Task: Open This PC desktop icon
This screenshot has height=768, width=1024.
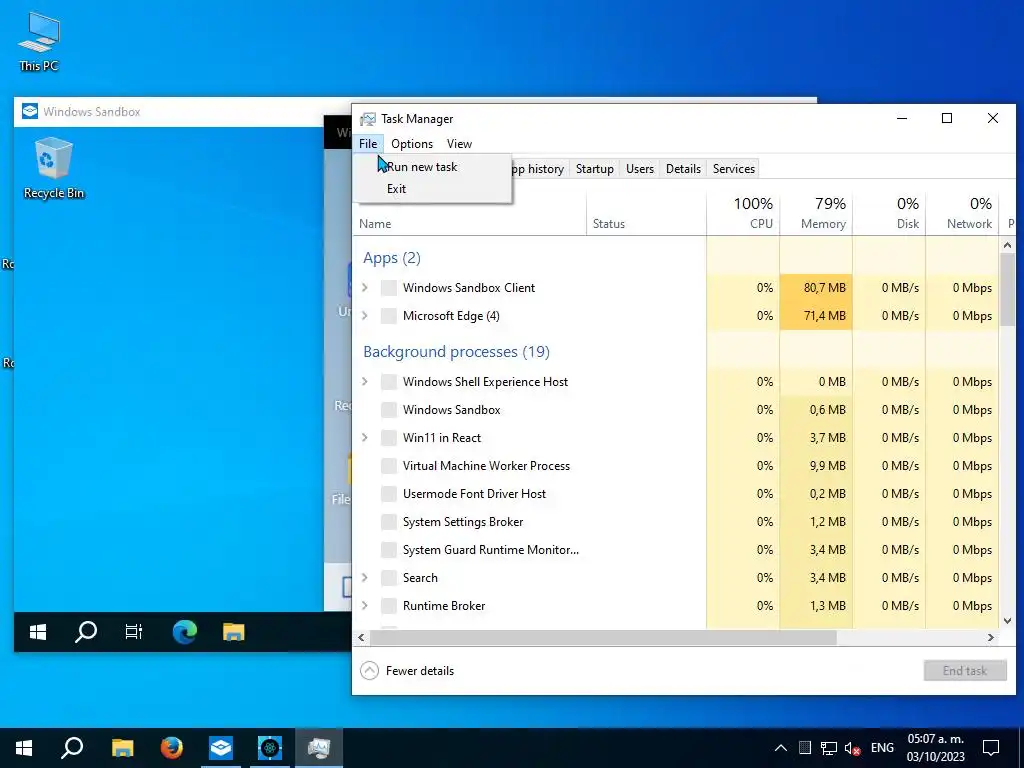Action: click(39, 40)
